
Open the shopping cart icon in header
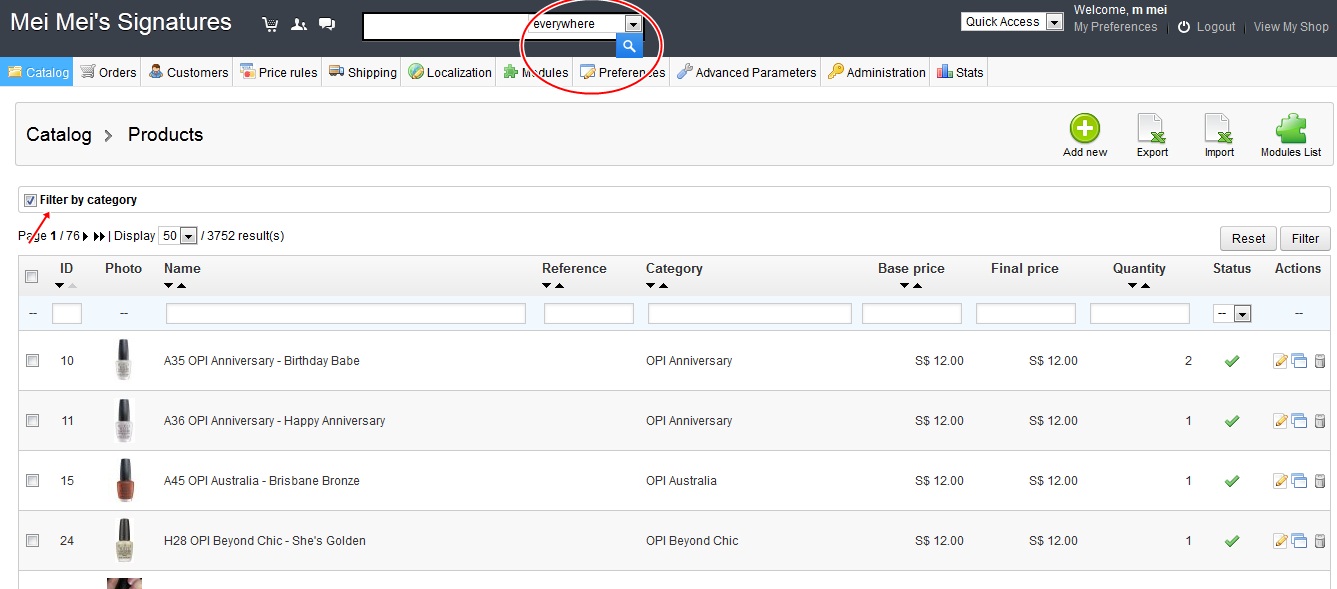point(270,24)
